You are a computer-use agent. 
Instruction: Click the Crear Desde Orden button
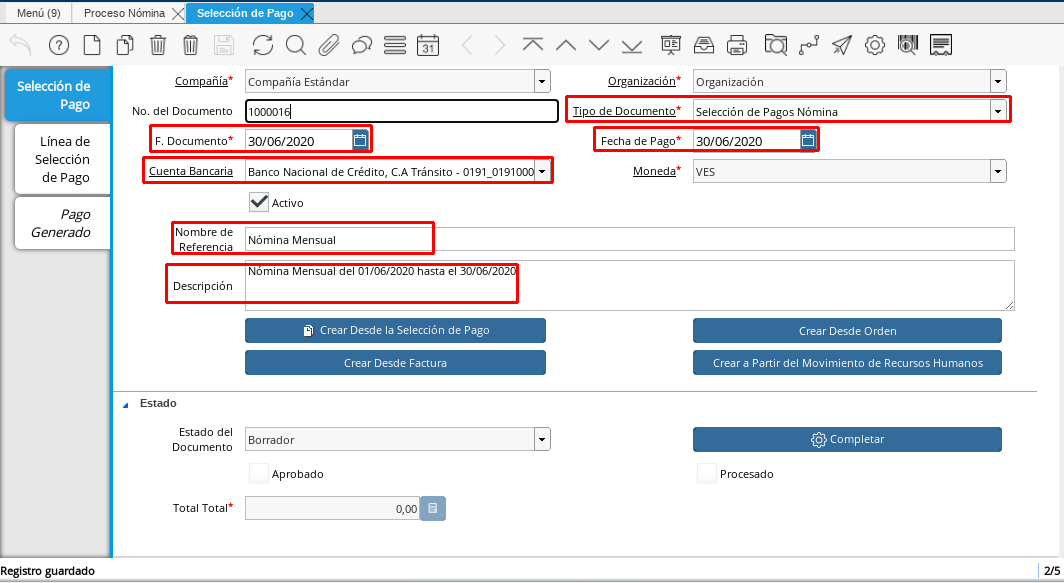click(x=847, y=331)
